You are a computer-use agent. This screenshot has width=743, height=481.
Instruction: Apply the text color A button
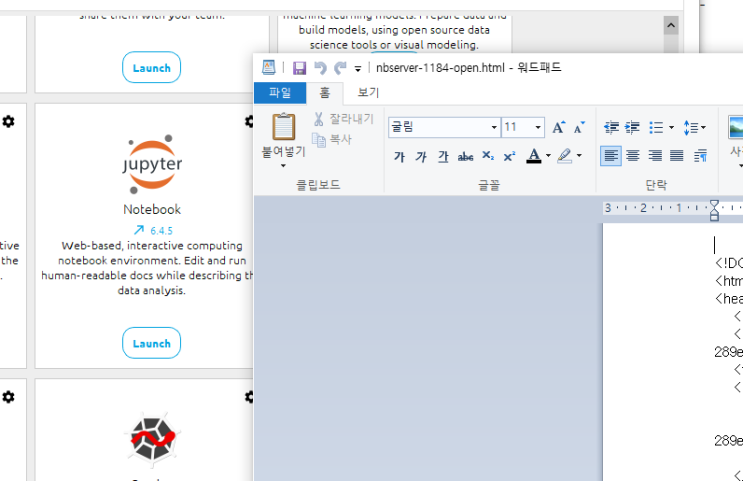(x=534, y=156)
